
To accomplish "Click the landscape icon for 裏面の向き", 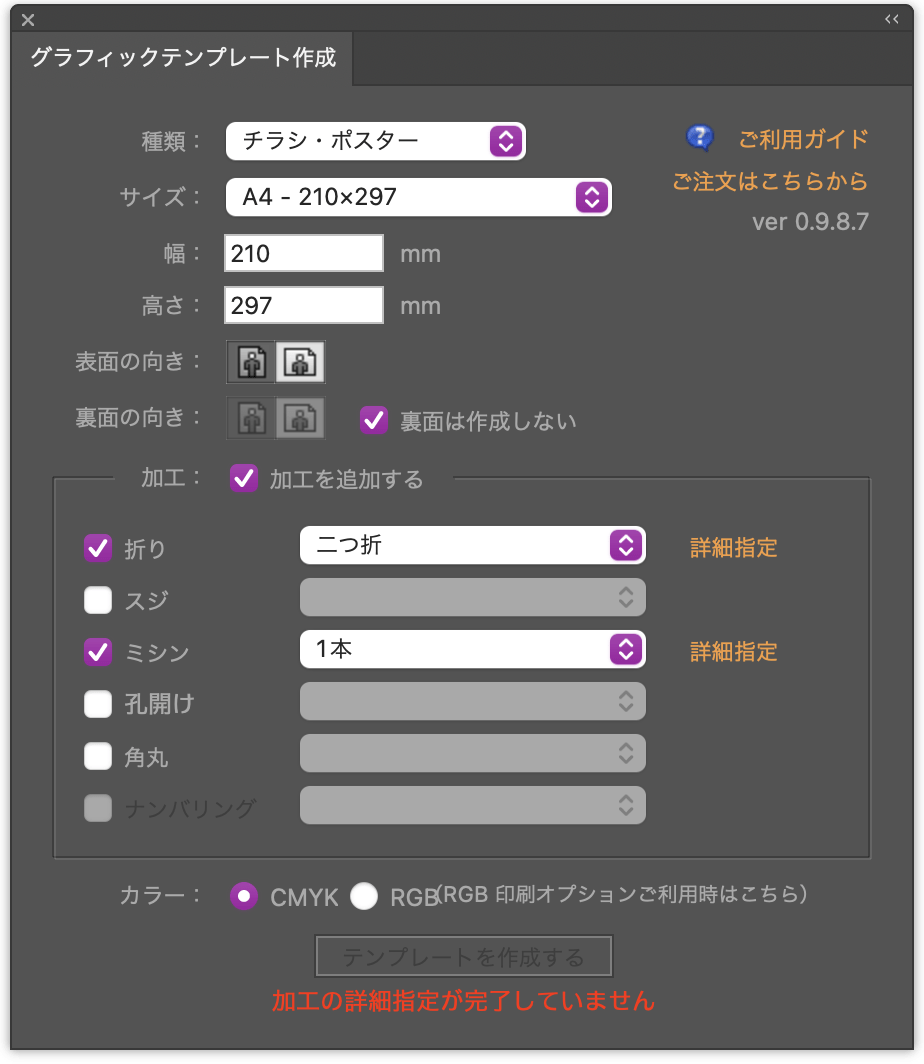I will tap(300, 419).
